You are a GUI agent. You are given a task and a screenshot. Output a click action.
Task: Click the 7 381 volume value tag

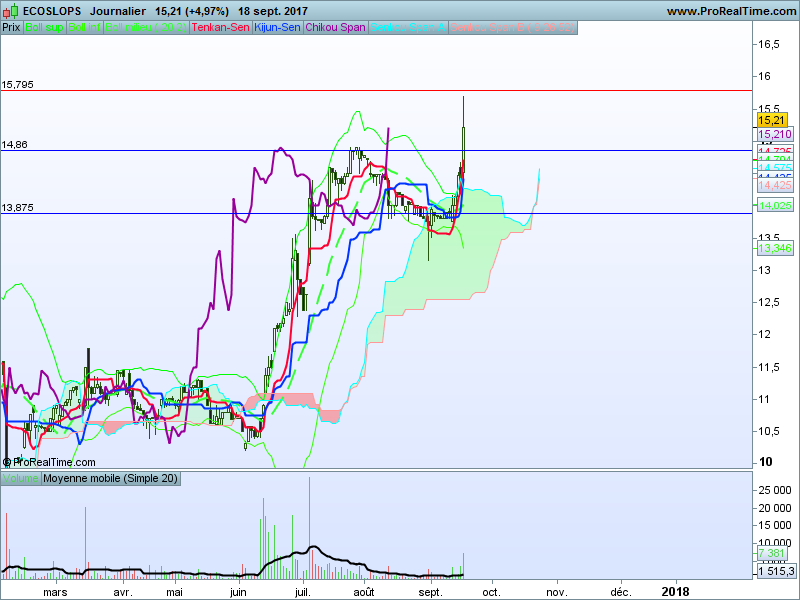(771, 554)
